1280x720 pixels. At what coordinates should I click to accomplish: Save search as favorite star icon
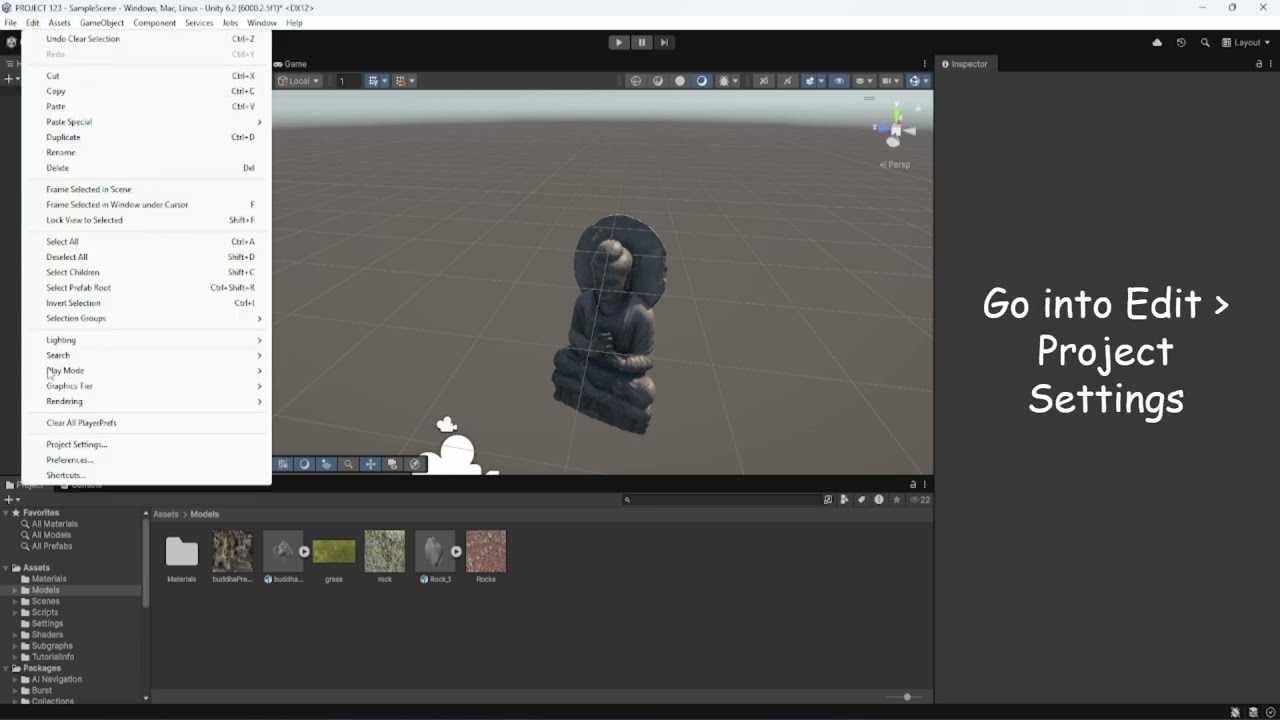[896, 500]
